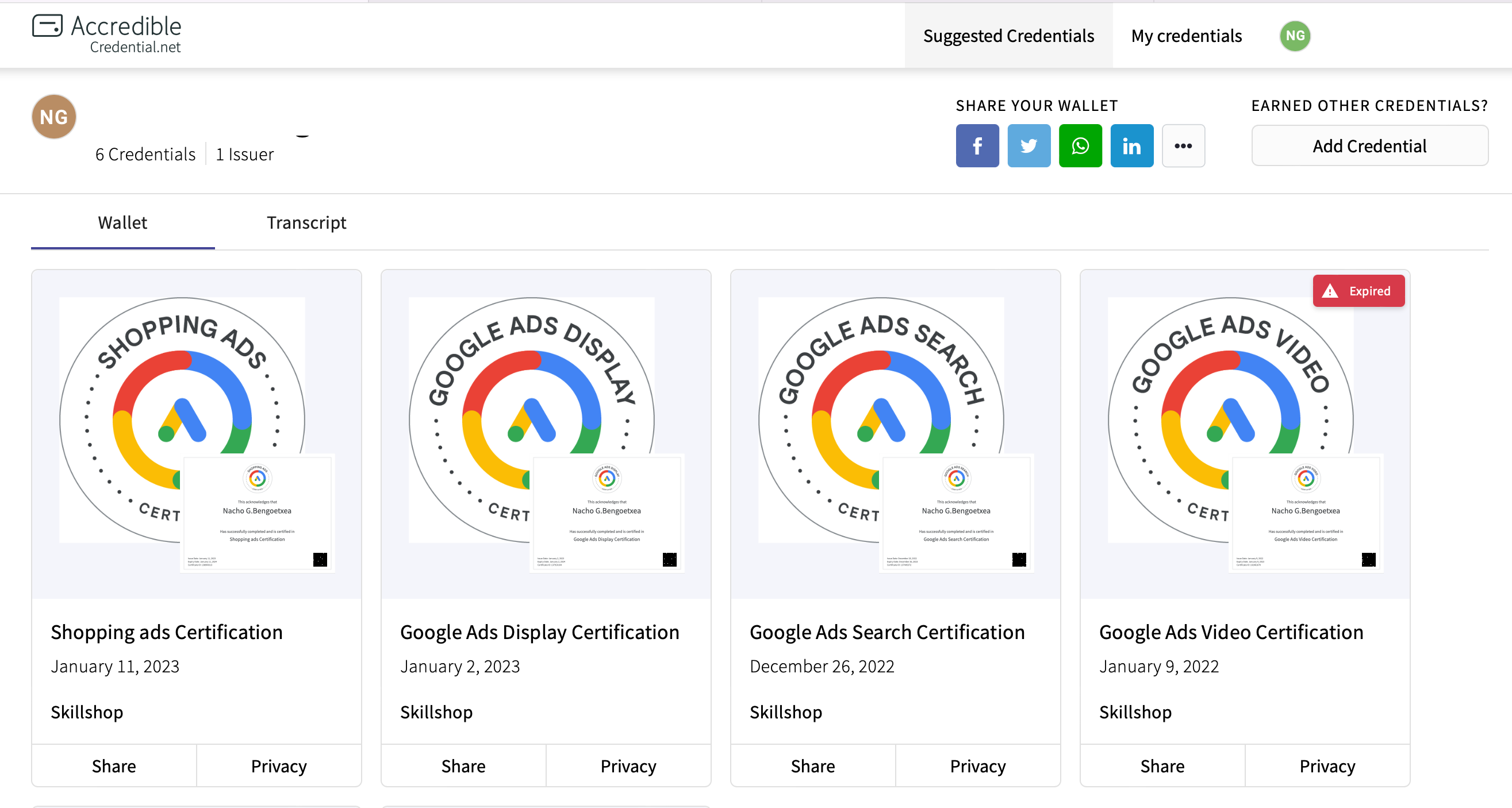
Task: Share wallet through WhatsApp
Action: (1080, 145)
